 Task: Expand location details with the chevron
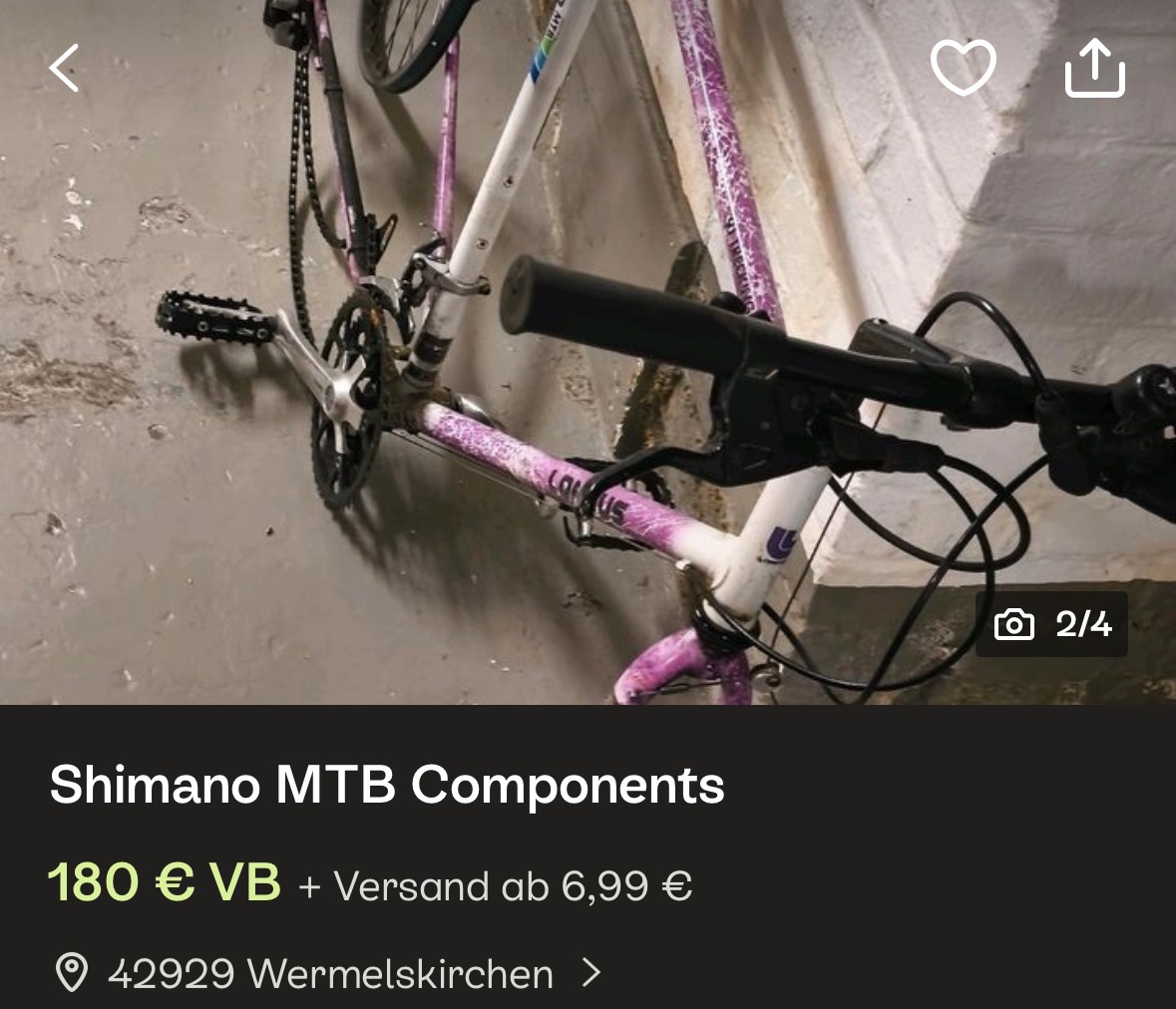[591, 973]
